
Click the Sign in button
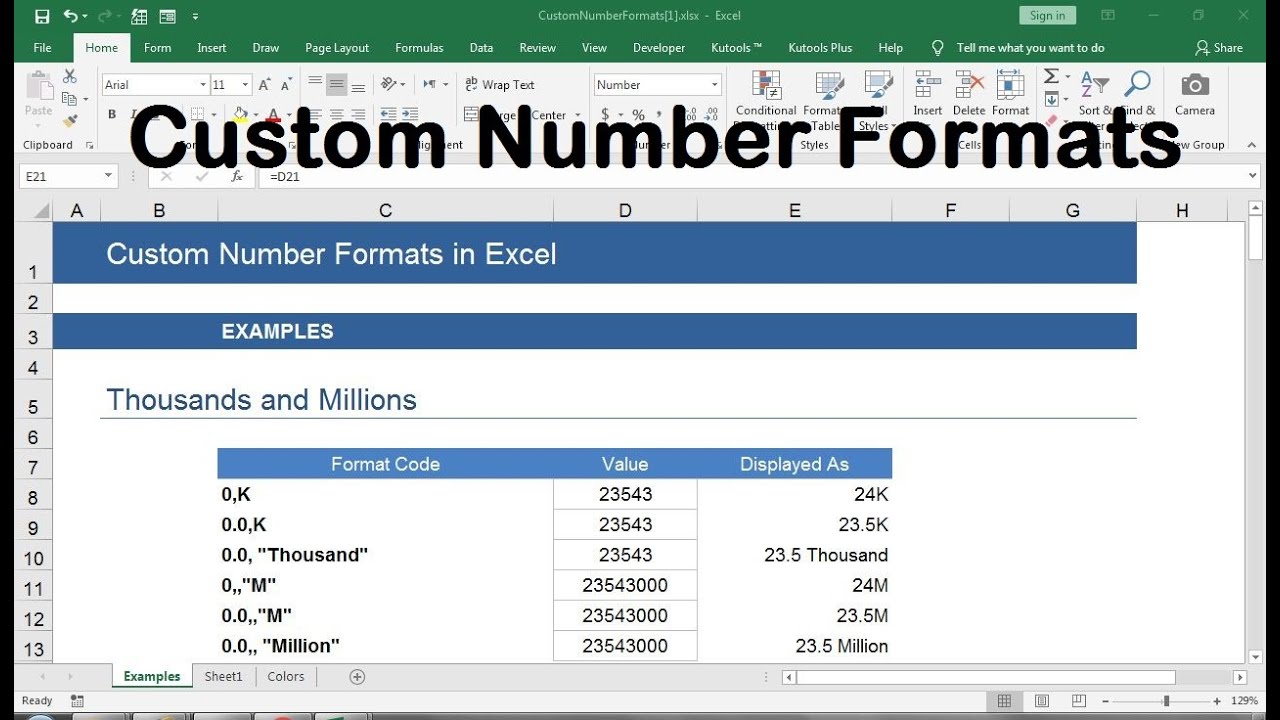point(1047,15)
